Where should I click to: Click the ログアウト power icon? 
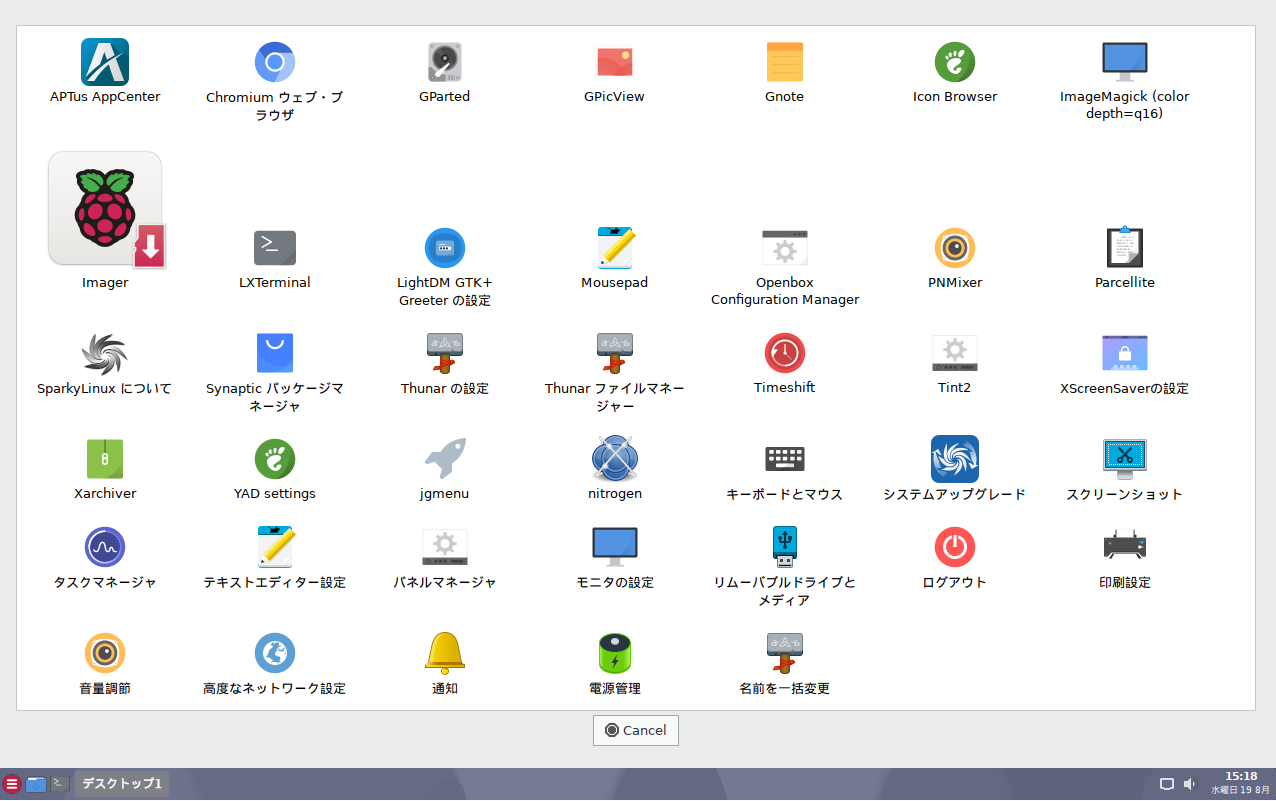pyautogui.click(x=955, y=547)
